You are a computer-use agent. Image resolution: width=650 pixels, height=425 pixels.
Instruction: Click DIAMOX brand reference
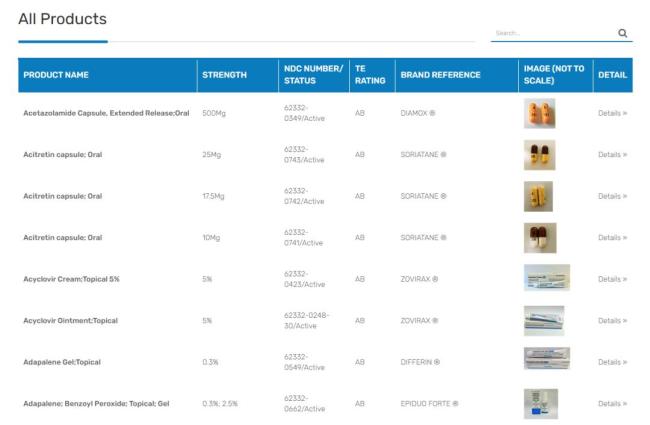pyautogui.click(x=417, y=113)
